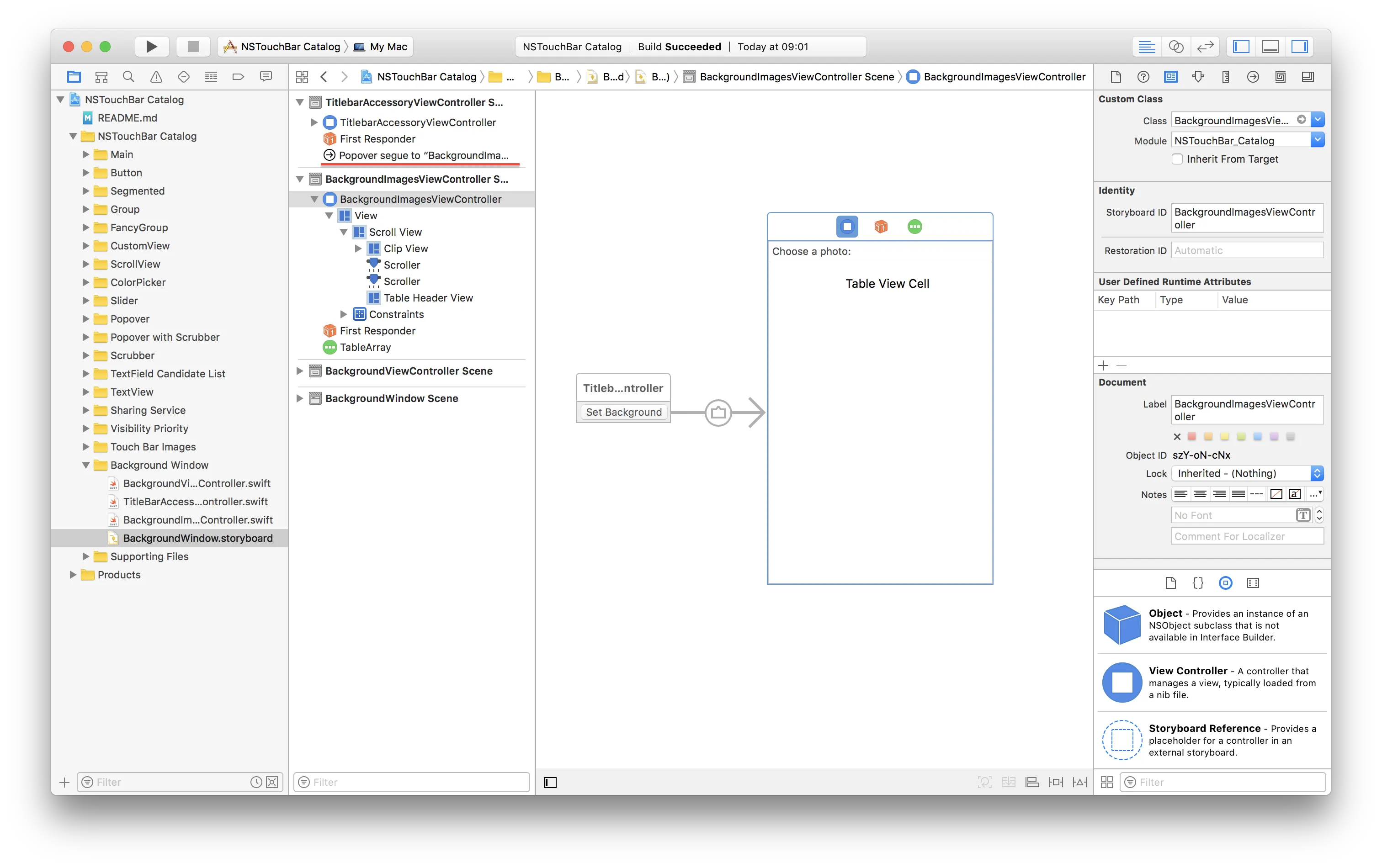Click the Run (play) button
The height and width of the screenshot is (868, 1382).
tap(152, 47)
